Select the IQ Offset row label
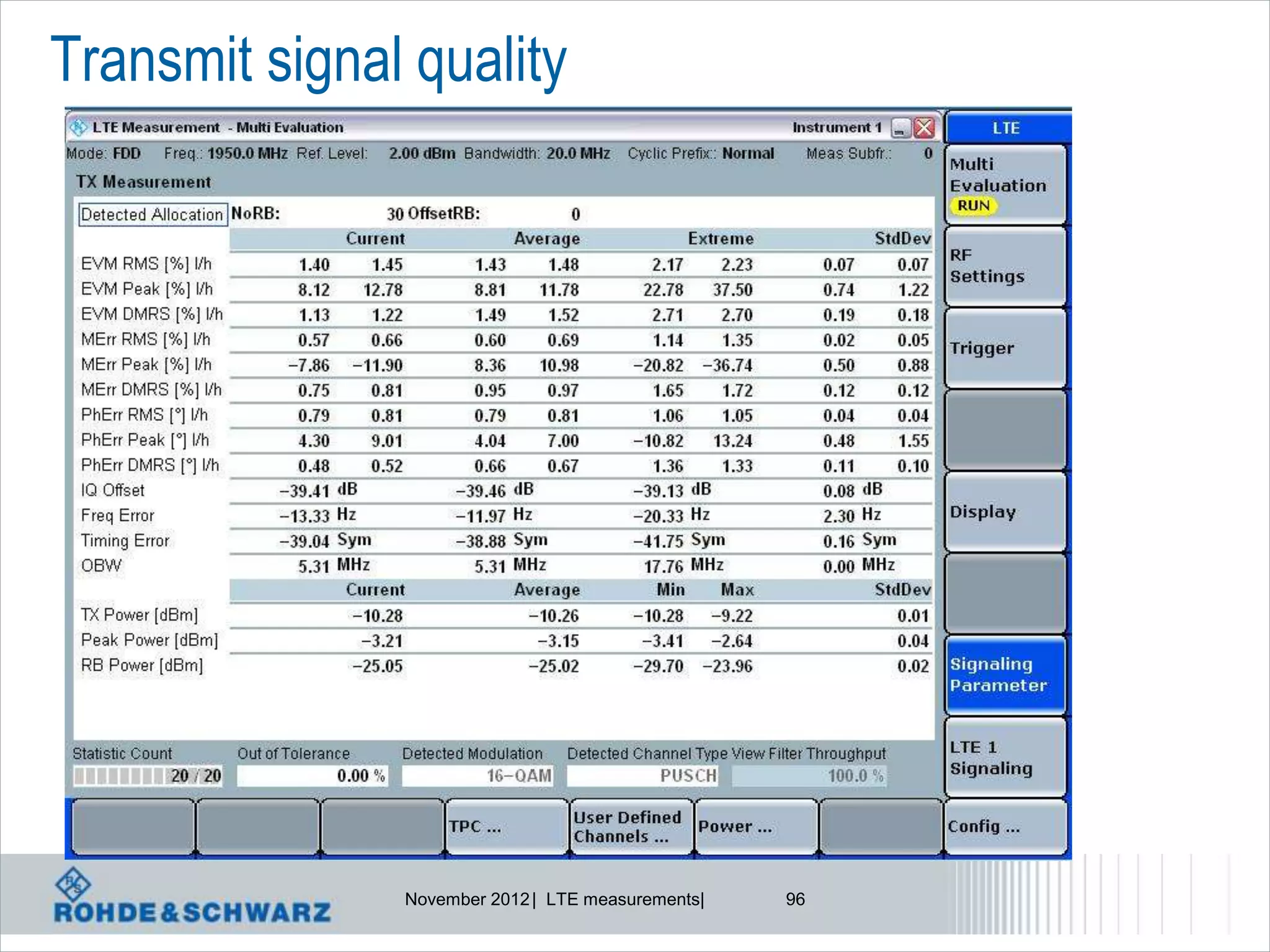This screenshot has width=1270, height=952. pyautogui.click(x=113, y=490)
